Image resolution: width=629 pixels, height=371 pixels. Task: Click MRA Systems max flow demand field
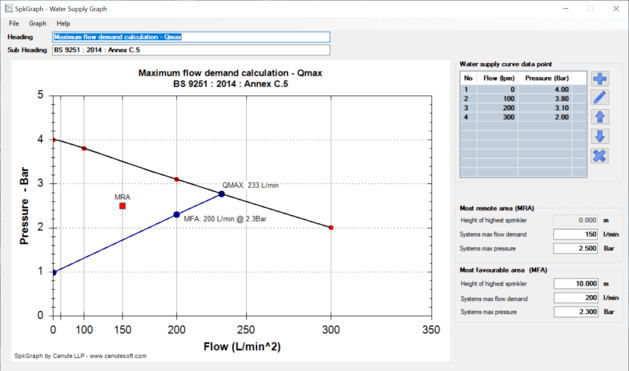click(x=576, y=234)
